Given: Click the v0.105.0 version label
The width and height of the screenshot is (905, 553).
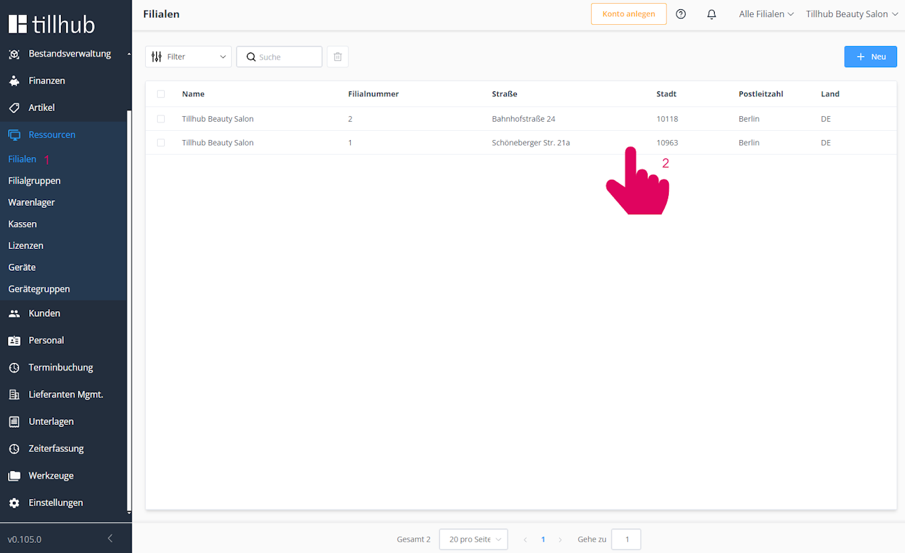Looking at the screenshot, I should [x=24, y=539].
